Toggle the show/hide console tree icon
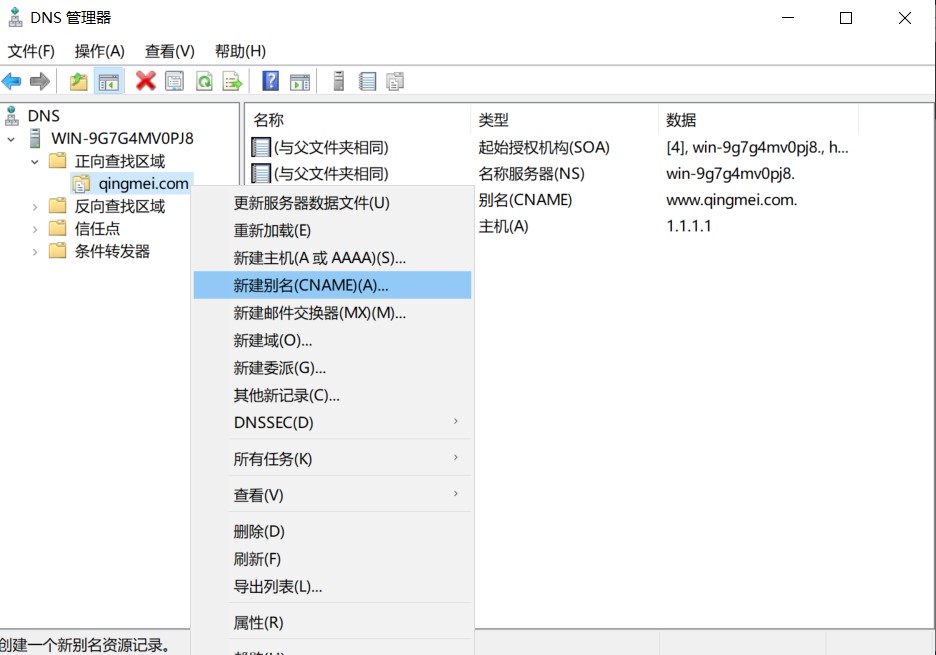The height and width of the screenshot is (655, 936). pos(109,81)
